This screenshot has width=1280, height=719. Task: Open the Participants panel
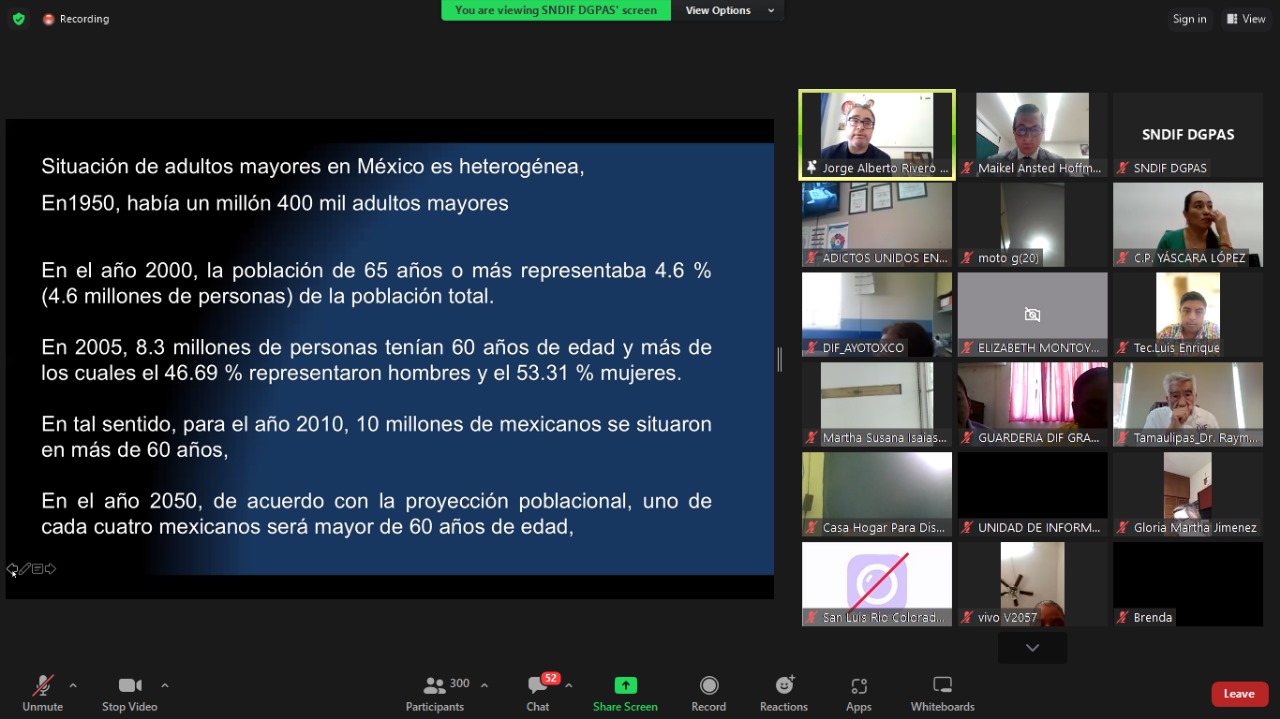tap(435, 692)
